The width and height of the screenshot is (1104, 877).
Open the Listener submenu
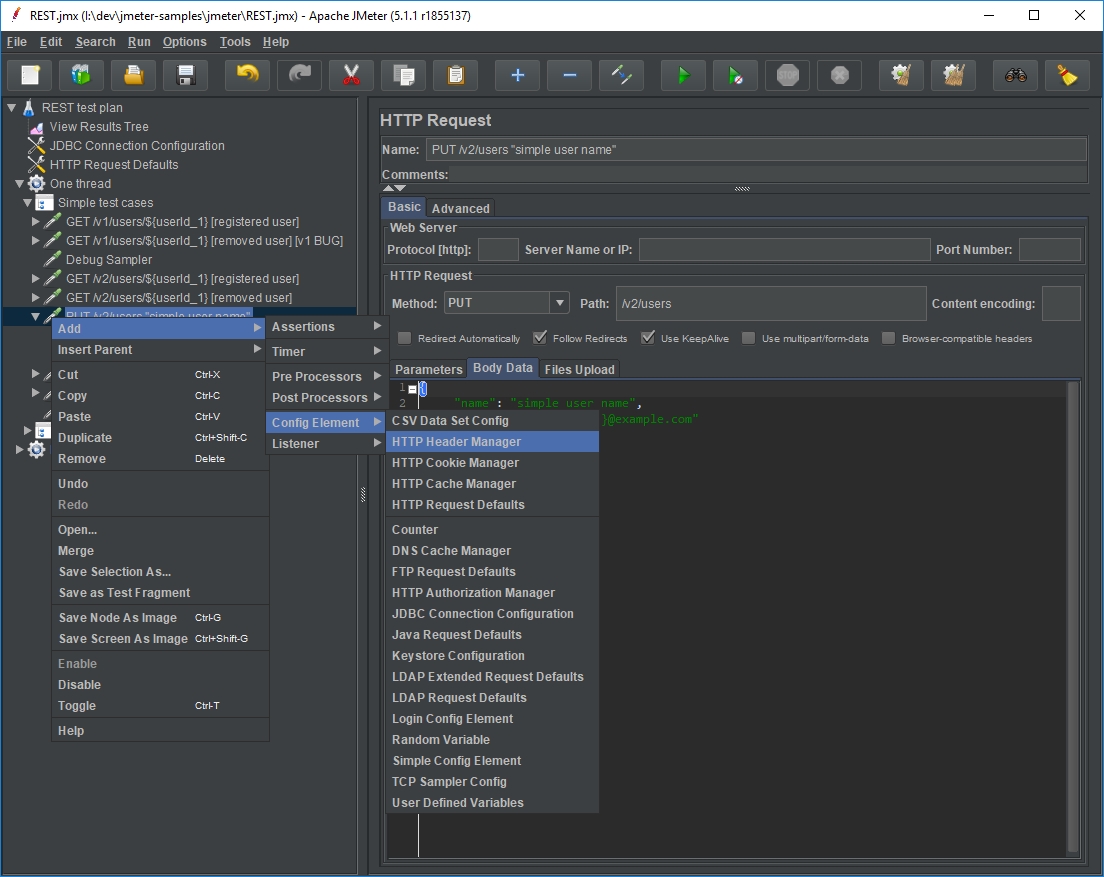click(325, 444)
